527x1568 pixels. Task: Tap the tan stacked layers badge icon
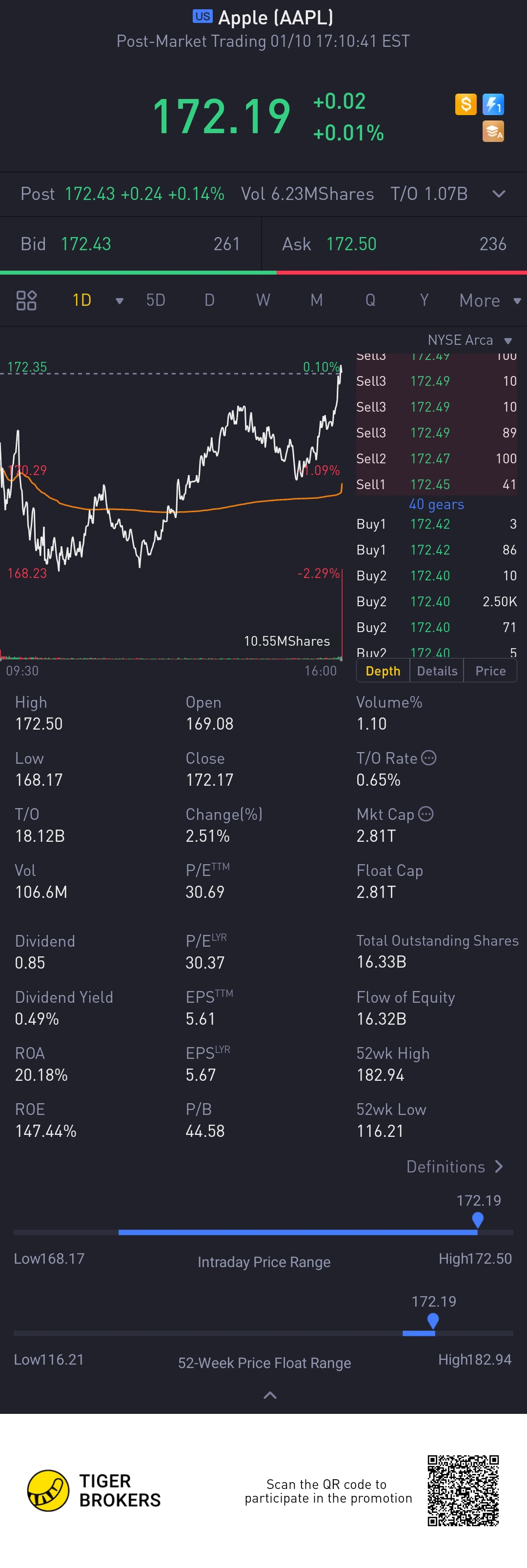(x=493, y=131)
